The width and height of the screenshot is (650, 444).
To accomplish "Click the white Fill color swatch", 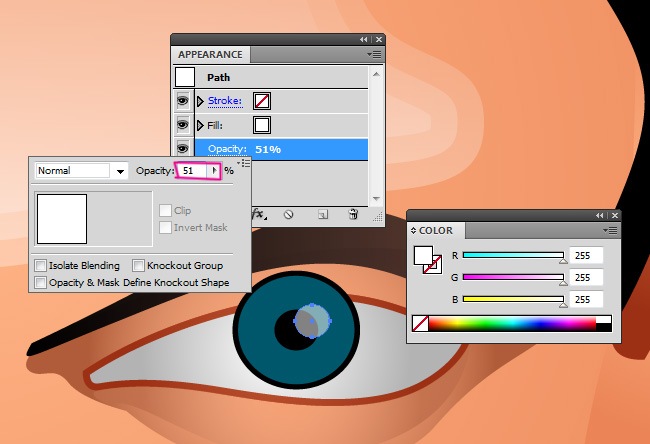I will (x=262, y=125).
